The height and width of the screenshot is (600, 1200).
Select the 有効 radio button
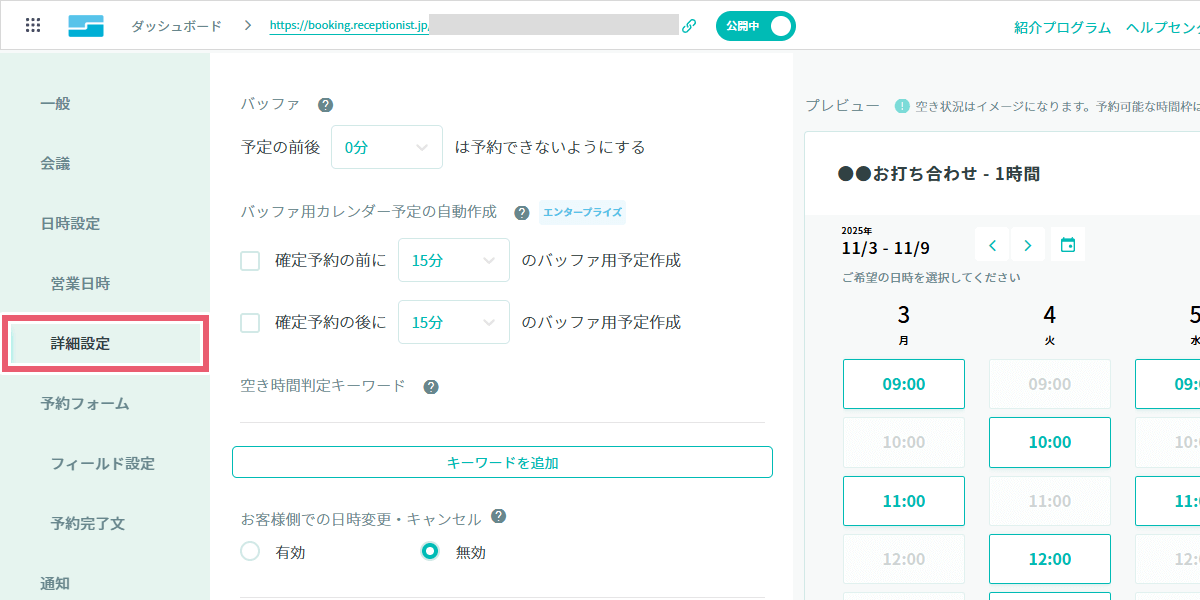tap(250, 550)
